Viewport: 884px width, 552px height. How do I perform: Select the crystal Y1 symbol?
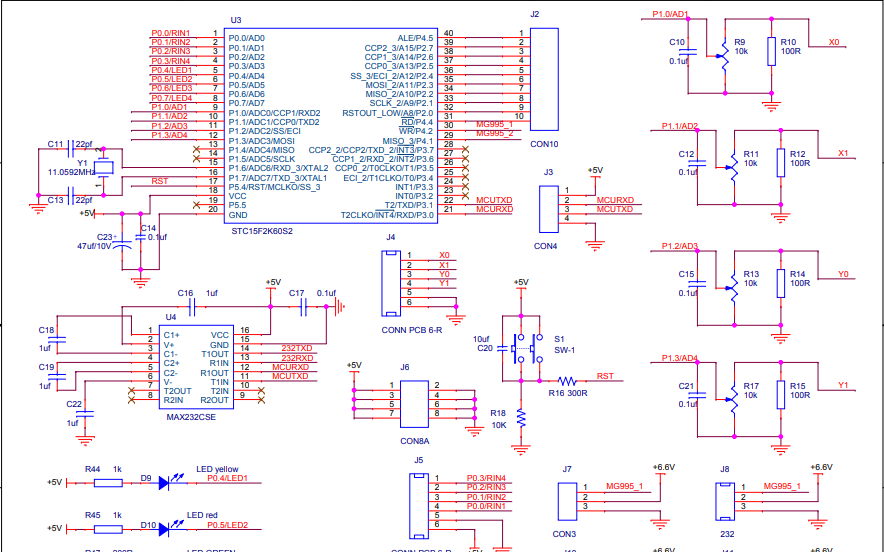(103, 167)
